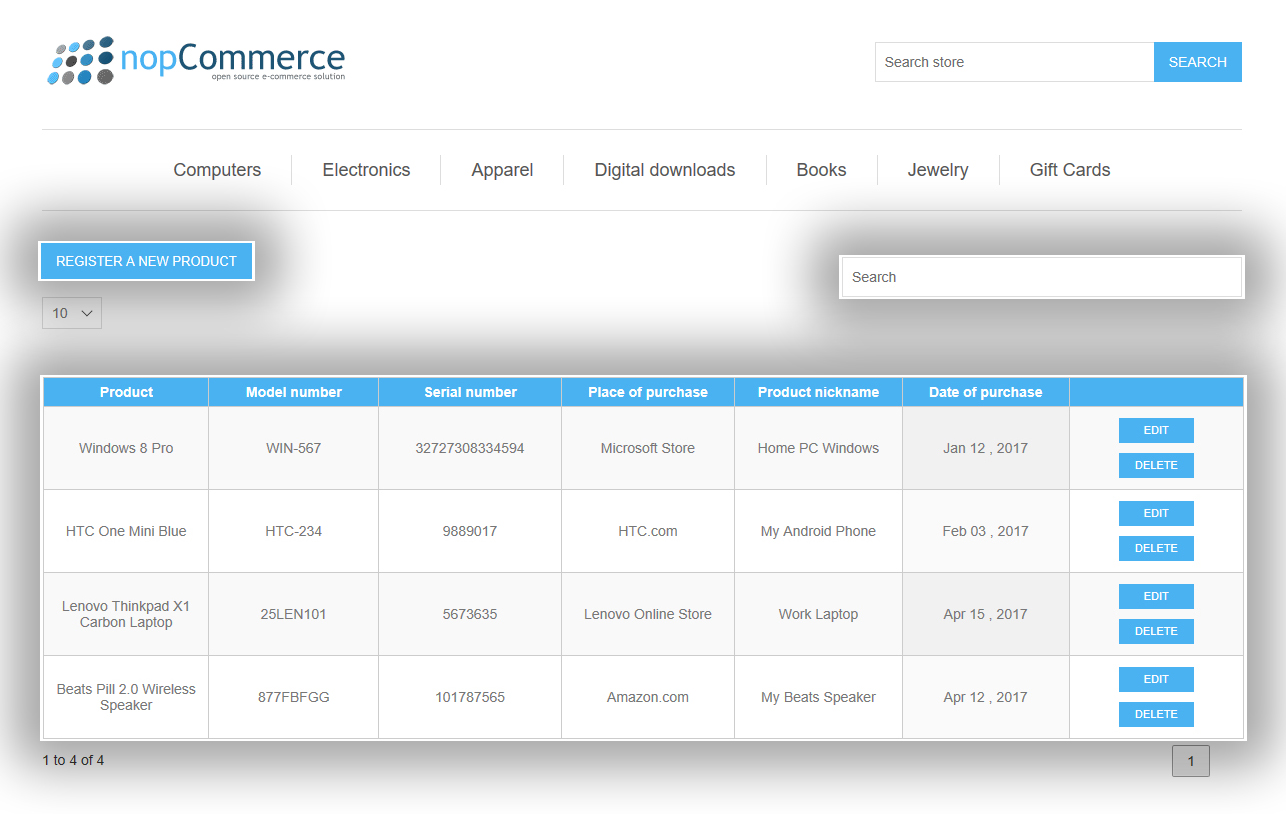
Task: Click model number 25LEN101
Action: pos(294,614)
